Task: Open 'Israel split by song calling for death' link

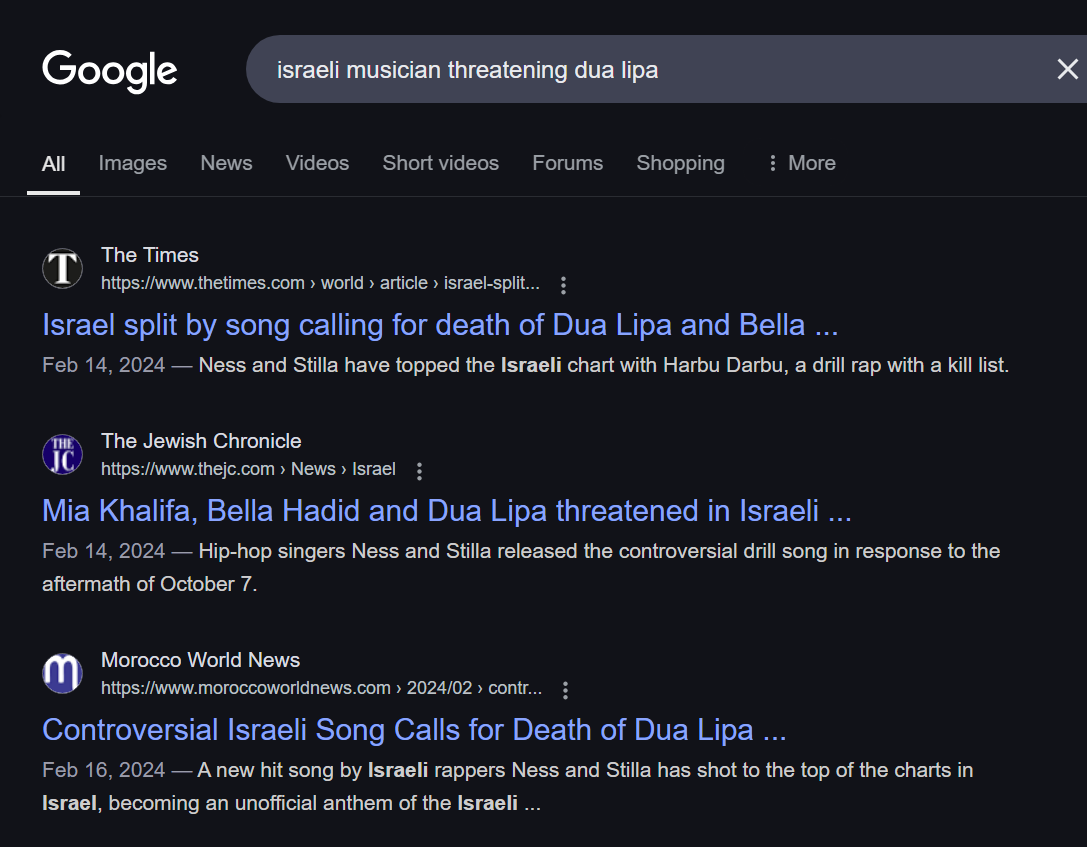Action: 440,325
